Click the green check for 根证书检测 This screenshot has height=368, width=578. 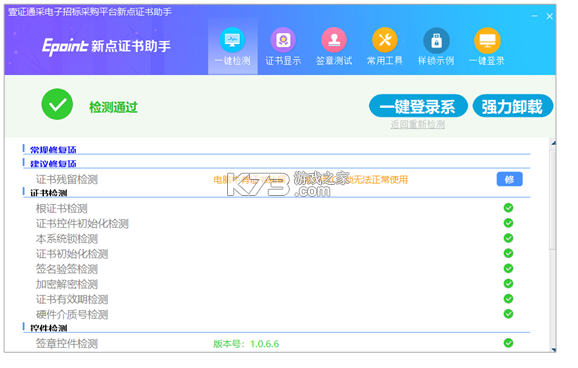click(508, 208)
